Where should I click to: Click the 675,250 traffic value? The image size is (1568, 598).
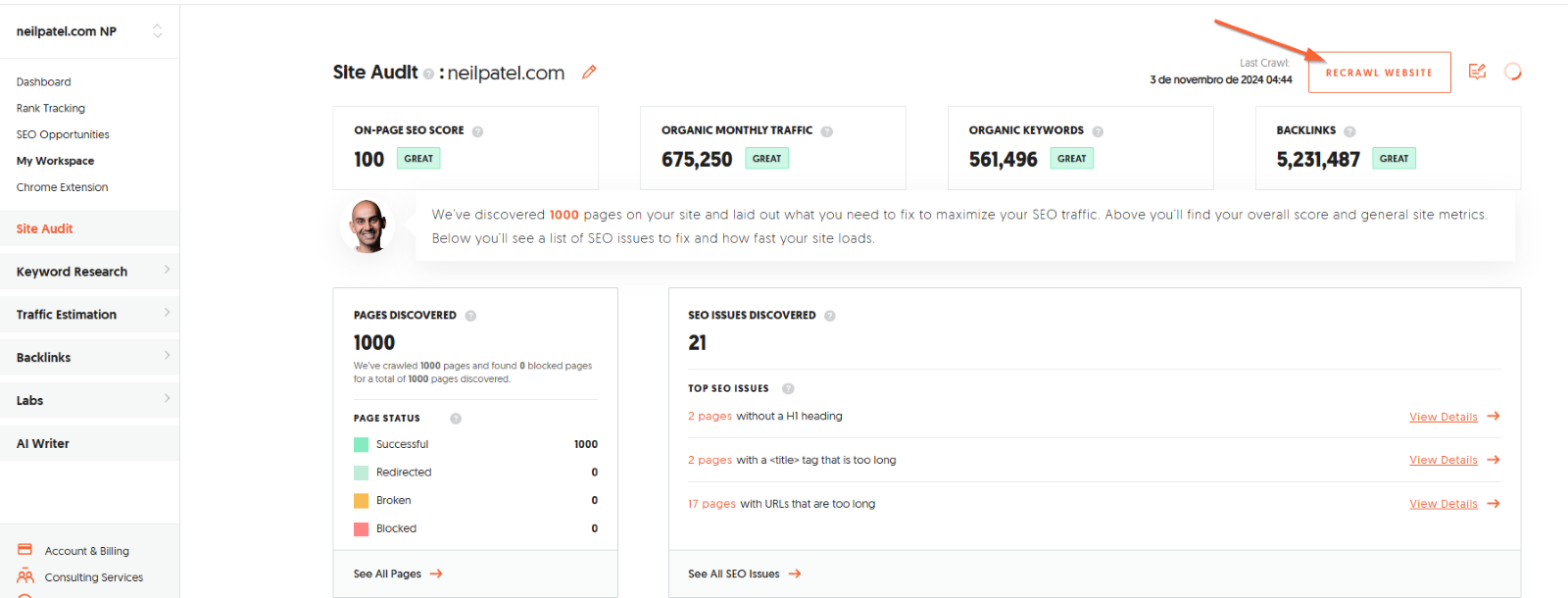coord(697,160)
